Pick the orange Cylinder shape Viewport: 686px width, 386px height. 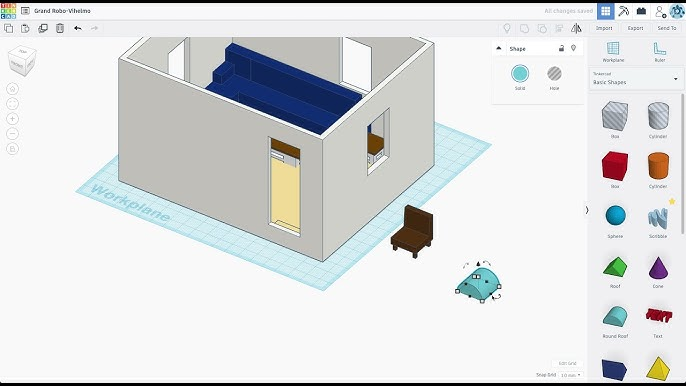[x=658, y=166]
